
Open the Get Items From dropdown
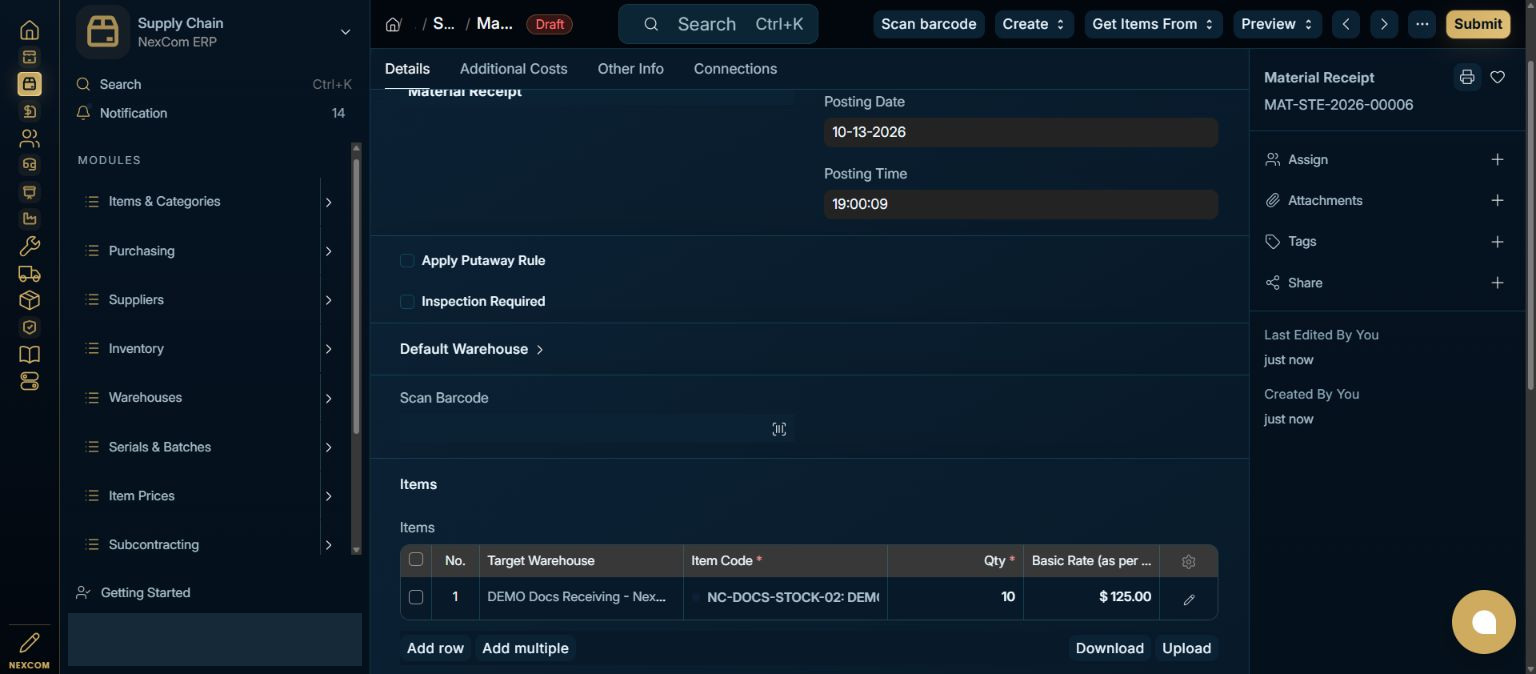click(x=1152, y=24)
